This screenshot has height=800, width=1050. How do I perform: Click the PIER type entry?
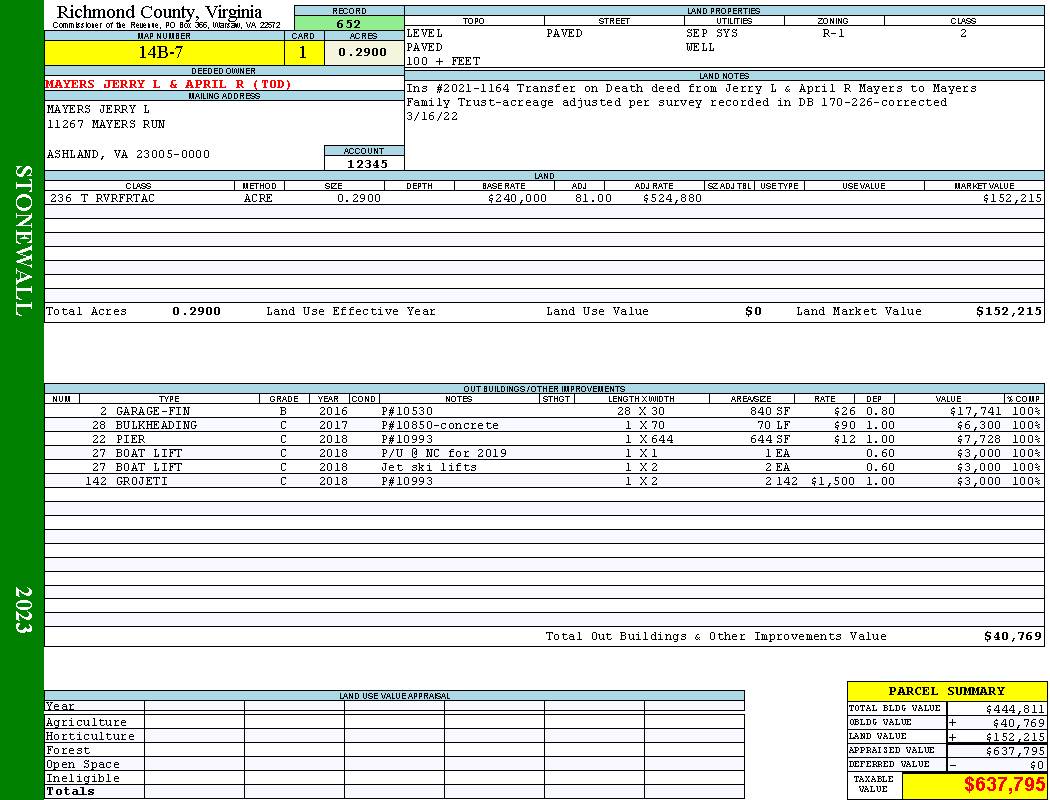[x=130, y=439]
